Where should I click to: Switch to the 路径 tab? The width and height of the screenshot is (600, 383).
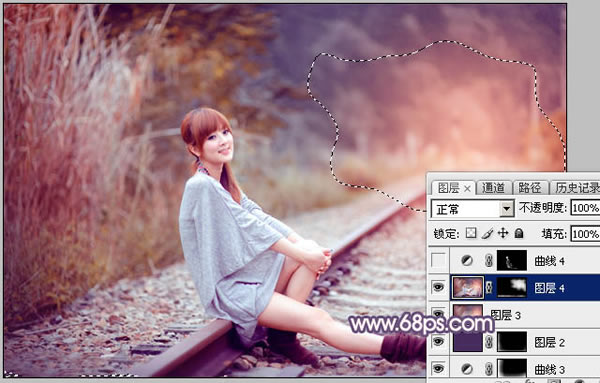[530, 188]
